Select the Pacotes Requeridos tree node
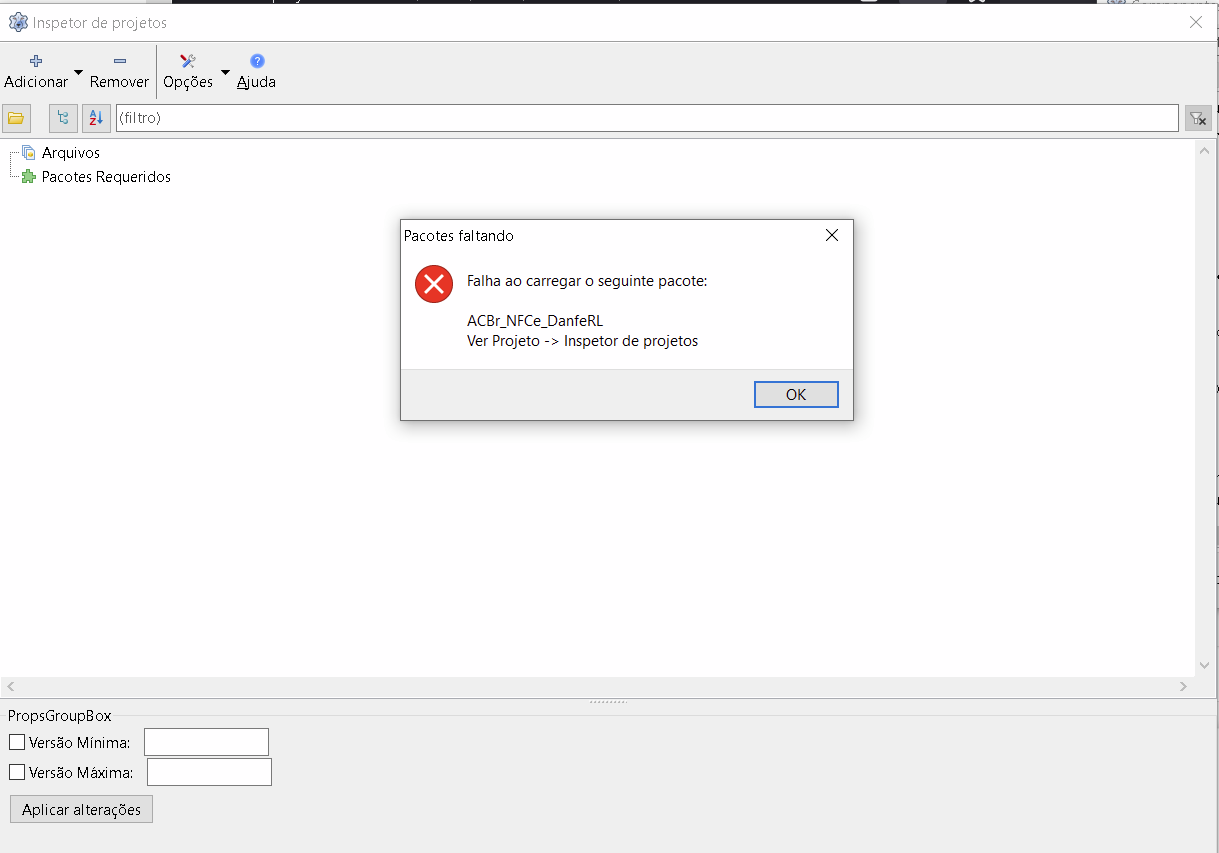The image size is (1219, 853). 106,177
